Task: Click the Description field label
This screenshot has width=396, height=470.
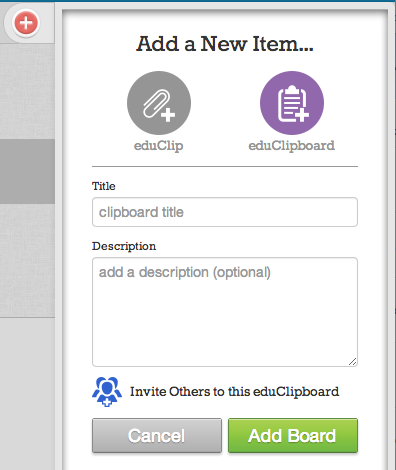Action: point(124,246)
